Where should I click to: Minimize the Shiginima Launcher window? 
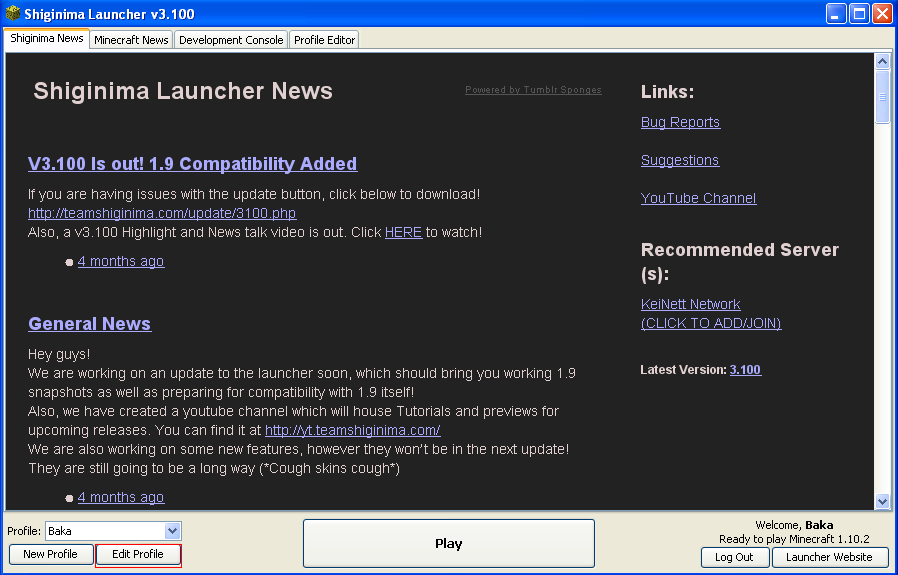(836, 14)
